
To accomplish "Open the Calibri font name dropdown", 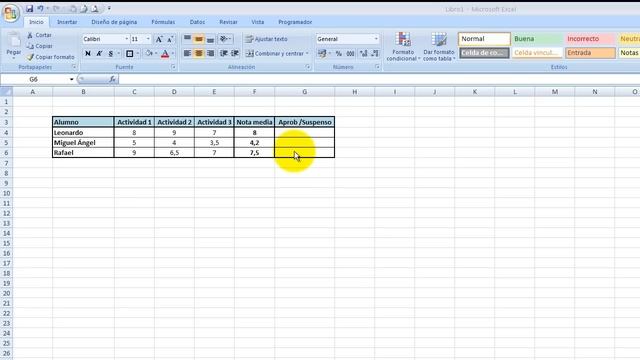I will [127, 39].
